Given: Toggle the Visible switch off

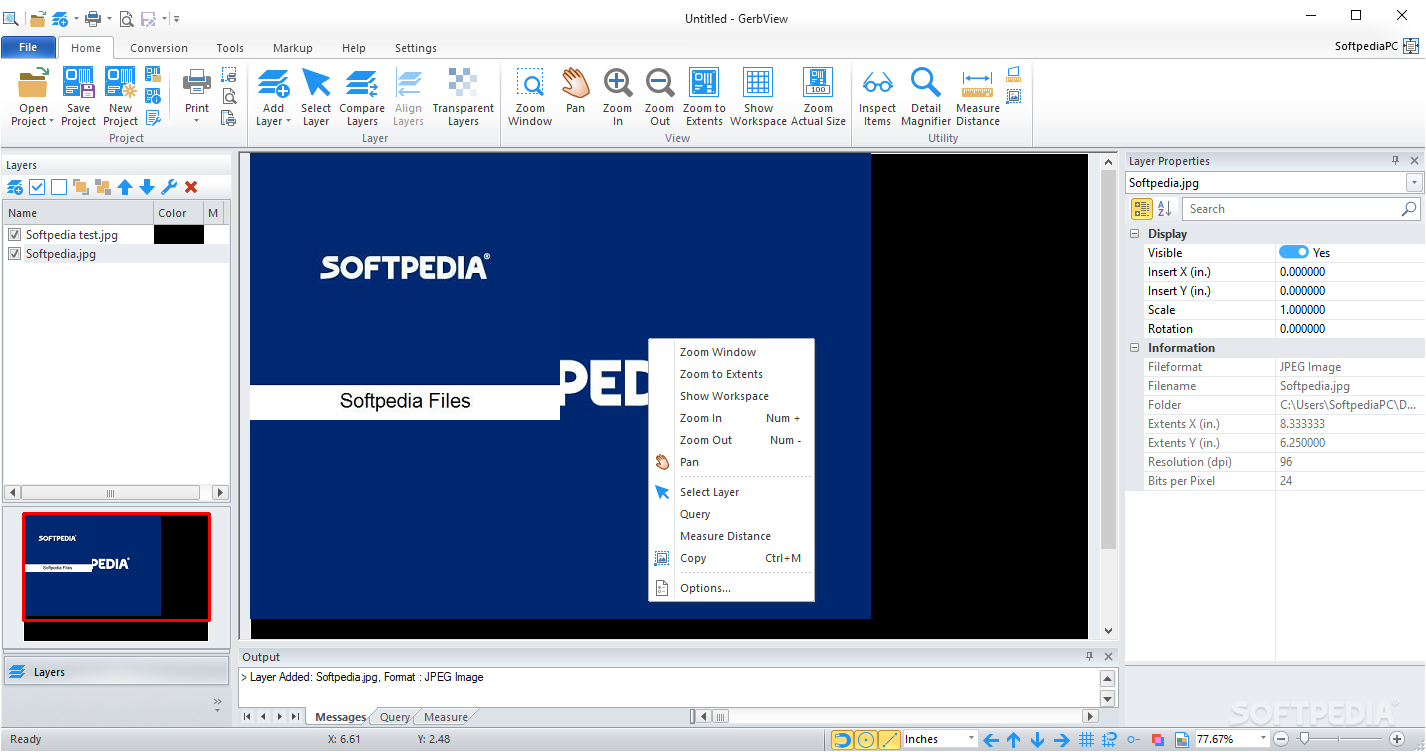Looking at the screenshot, I should point(1294,253).
